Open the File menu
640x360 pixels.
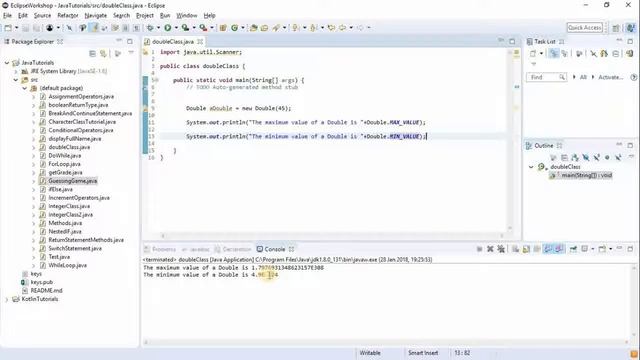pyautogui.click(x=7, y=16)
